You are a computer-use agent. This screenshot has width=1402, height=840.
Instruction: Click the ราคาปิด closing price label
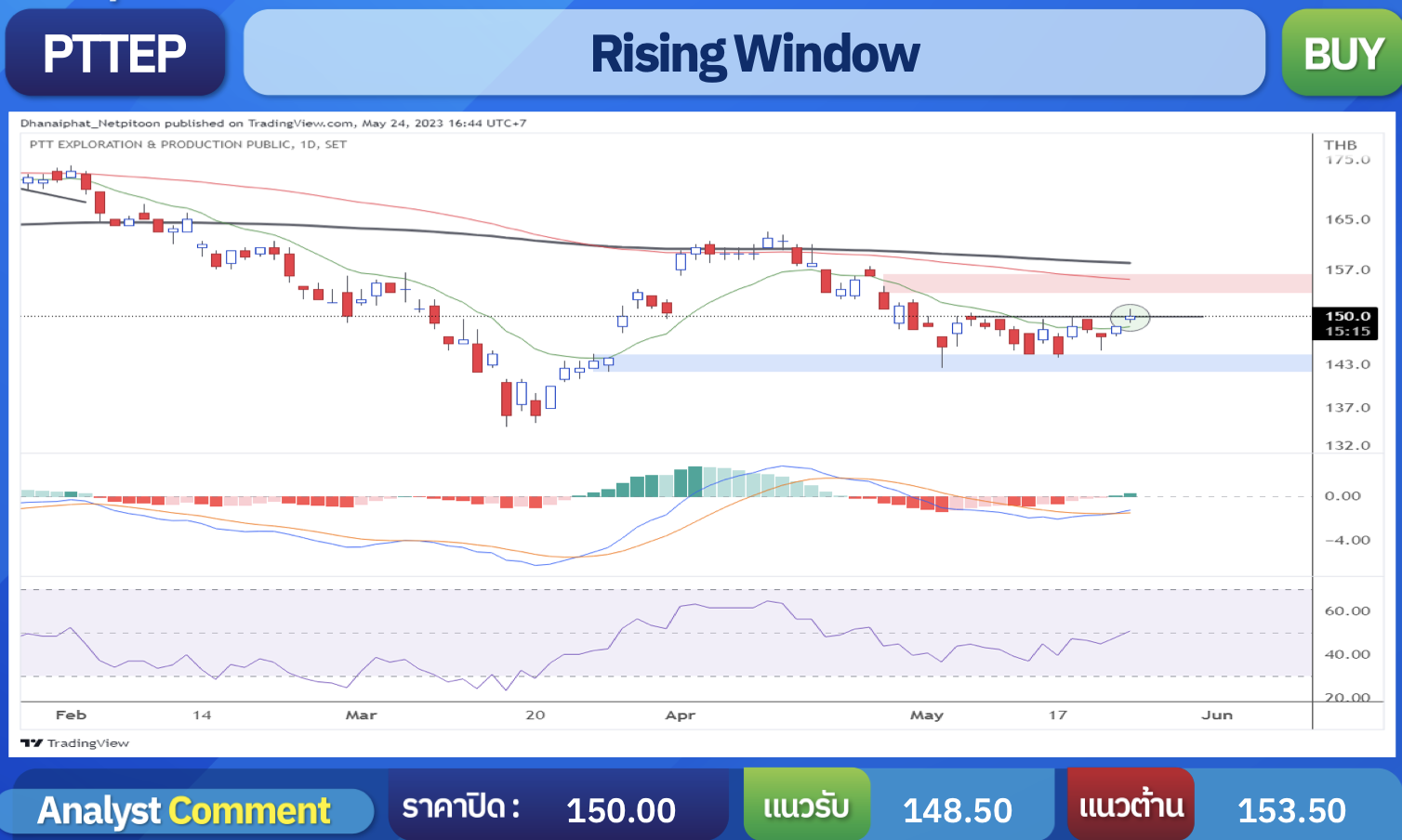460,807
